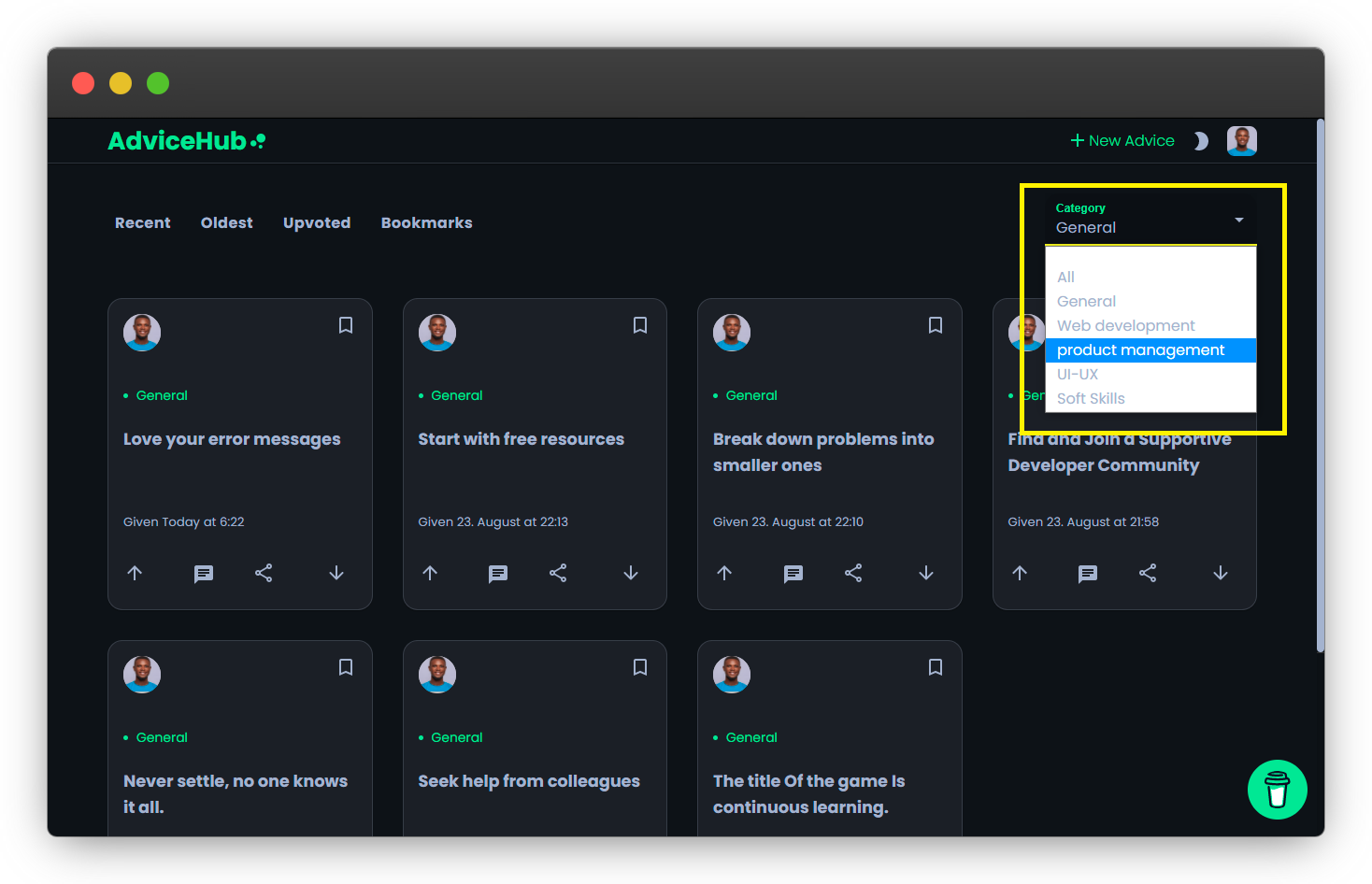This screenshot has width=1372, height=884.
Task: Share the 'Supportive Developer Community' card
Action: click(x=1148, y=573)
